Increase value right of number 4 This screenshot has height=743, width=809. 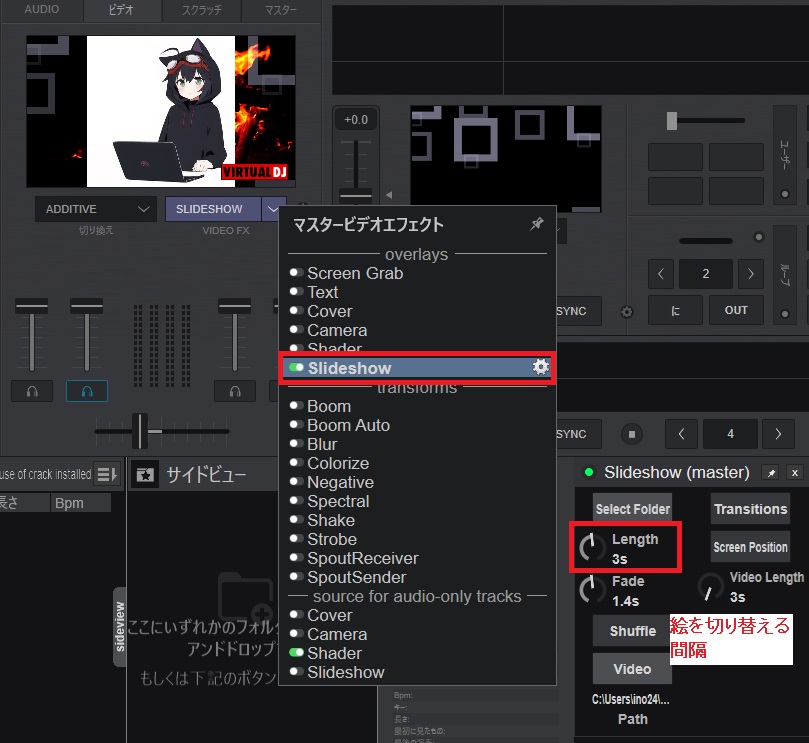click(778, 434)
